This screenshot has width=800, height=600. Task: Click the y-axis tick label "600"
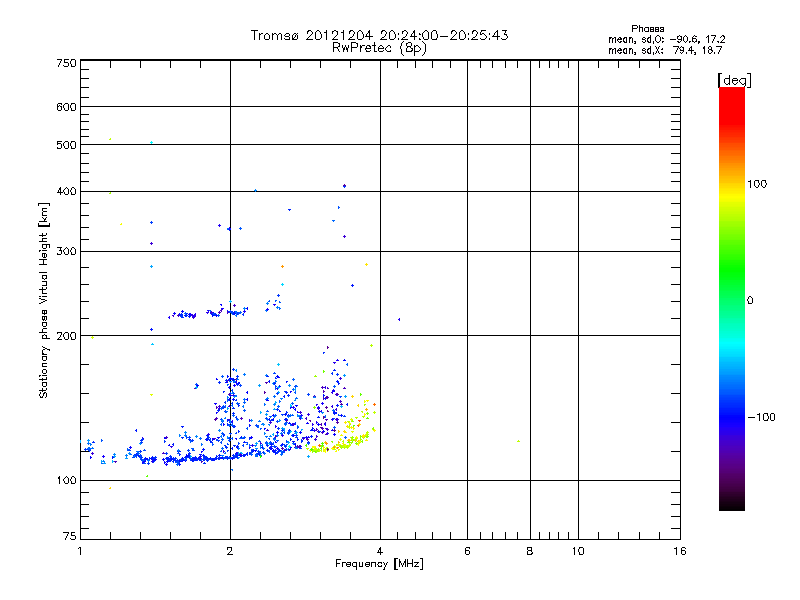pos(66,107)
